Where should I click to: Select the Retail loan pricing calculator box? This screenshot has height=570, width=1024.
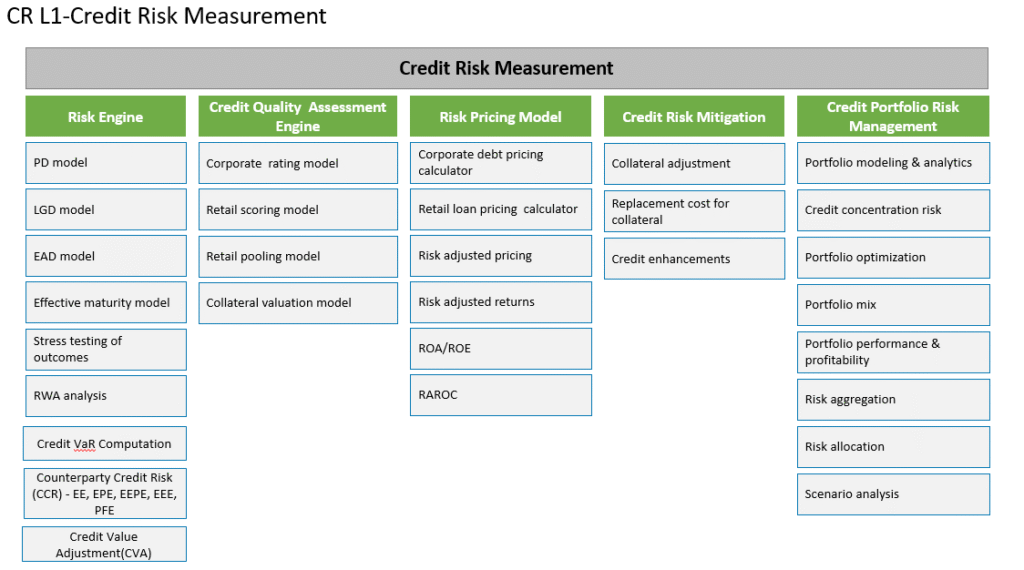coord(501,210)
